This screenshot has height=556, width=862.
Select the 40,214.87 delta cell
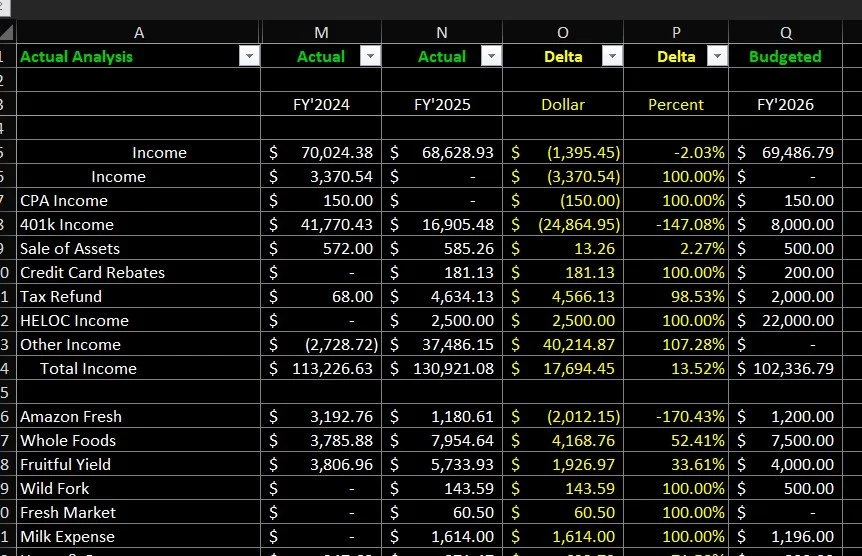[563, 344]
